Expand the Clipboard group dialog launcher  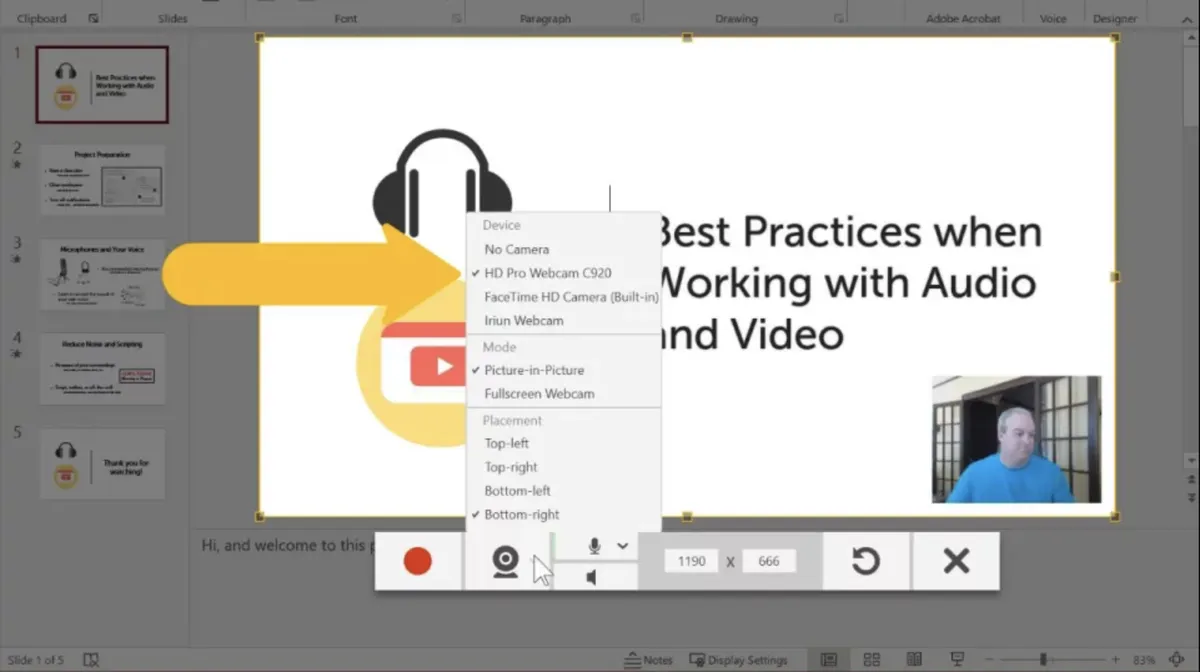pos(93,18)
